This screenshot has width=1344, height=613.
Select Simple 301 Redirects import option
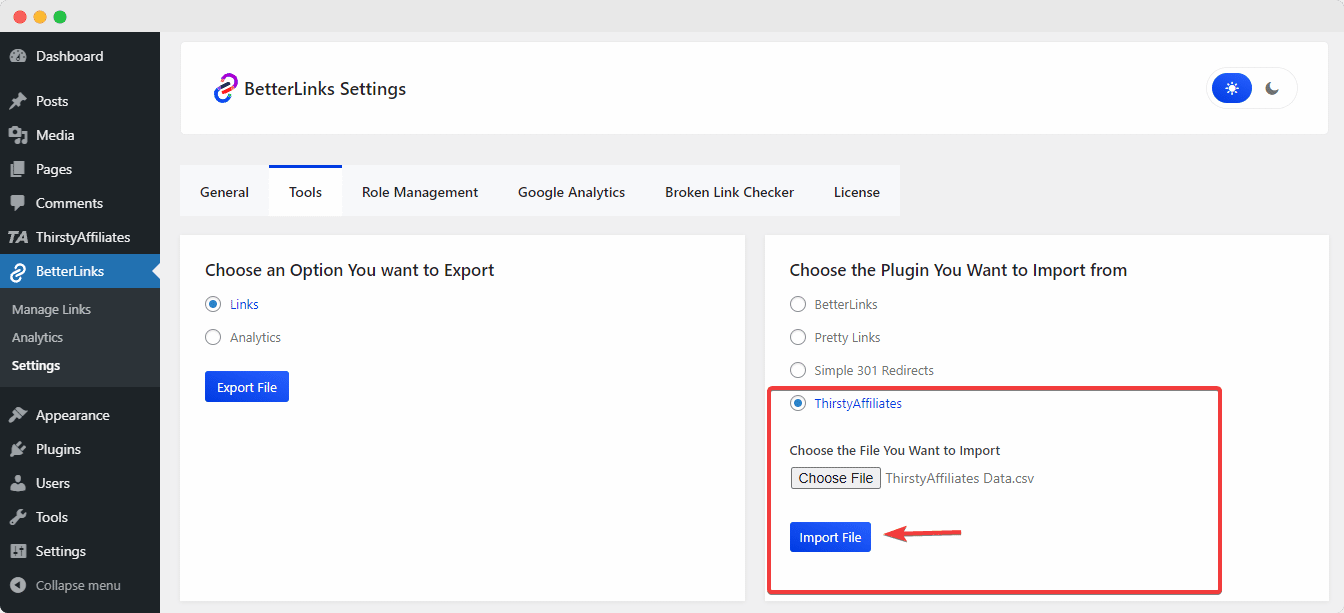click(x=798, y=370)
